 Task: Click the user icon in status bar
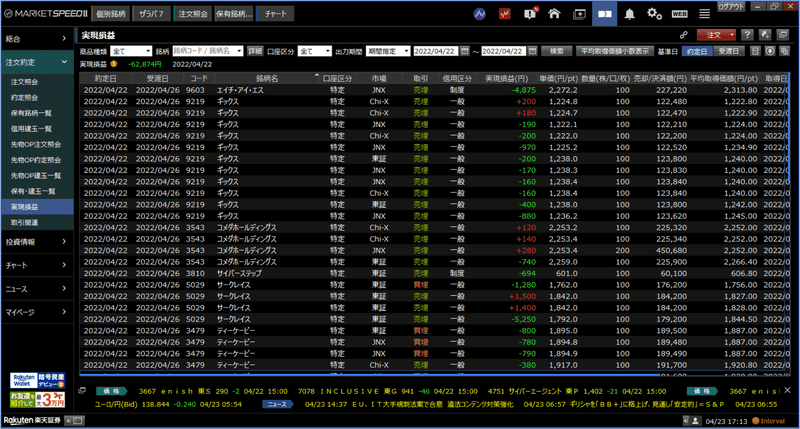pos(695,421)
